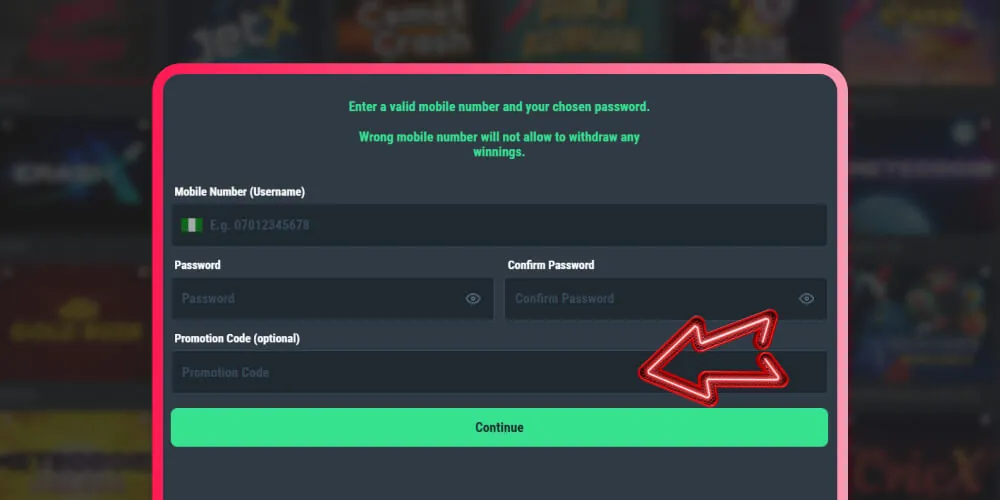Click the "Mobile Number (Username)" label
Viewport: 1000px width, 500px height.
tap(239, 192)
